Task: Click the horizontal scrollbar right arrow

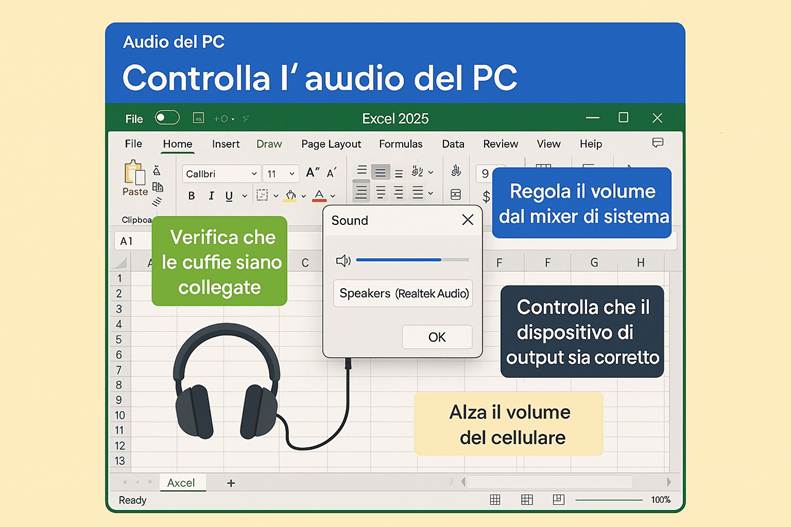Action: pyautogui.click(x=669, y=482)
